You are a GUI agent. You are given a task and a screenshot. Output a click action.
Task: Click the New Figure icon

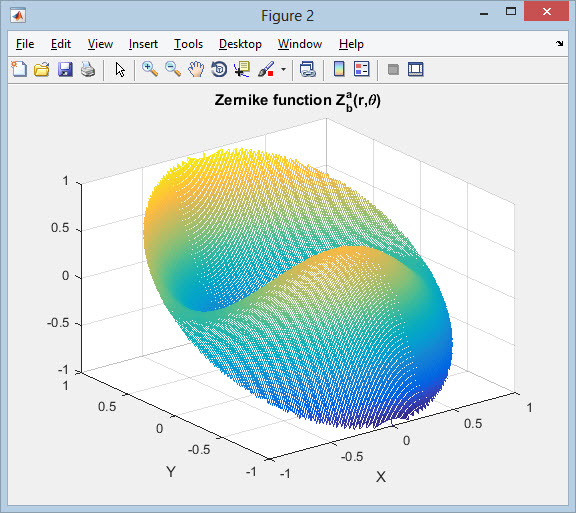(x=19, y=69)
